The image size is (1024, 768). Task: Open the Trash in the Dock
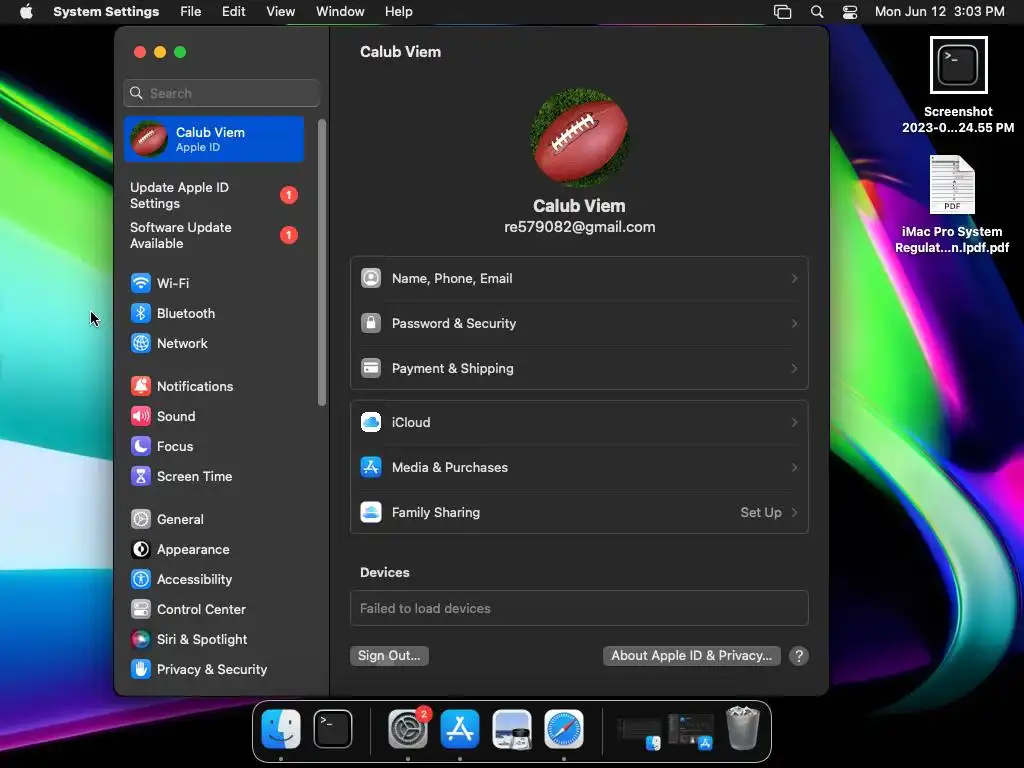tap(743, 728)
